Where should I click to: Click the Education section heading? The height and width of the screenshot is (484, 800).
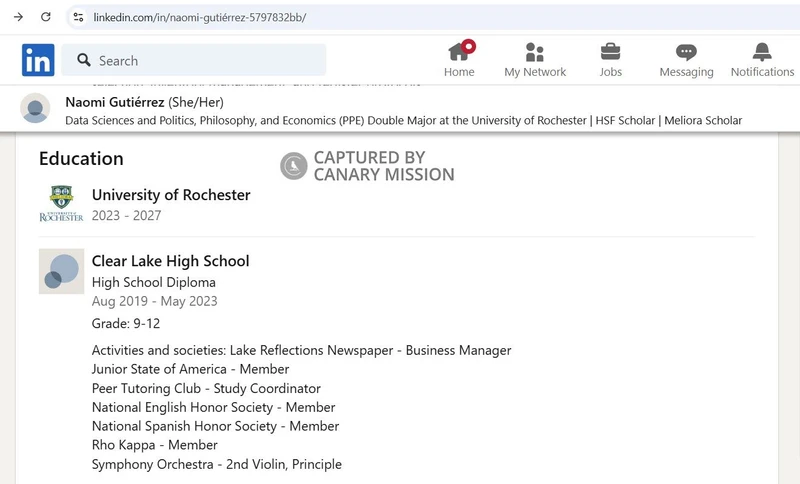point(81,159)
